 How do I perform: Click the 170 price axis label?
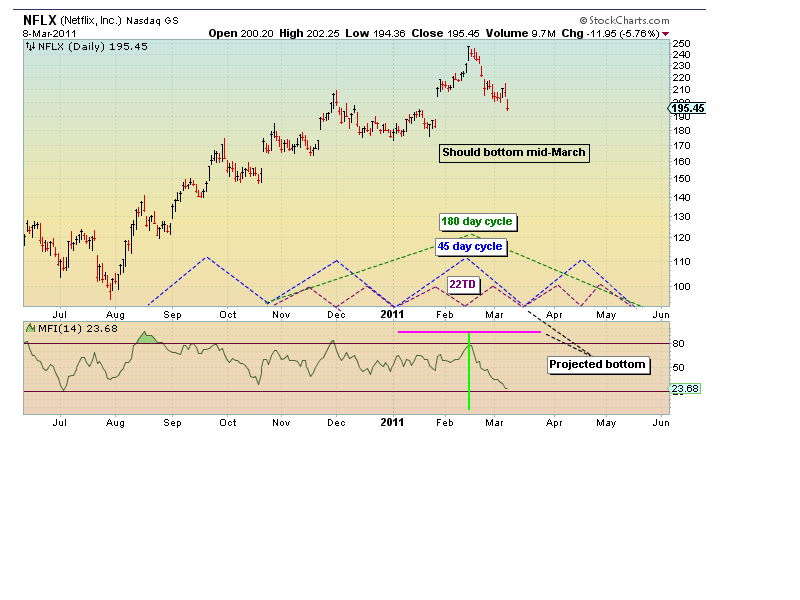pyautogui.click(x=681, y=146)
